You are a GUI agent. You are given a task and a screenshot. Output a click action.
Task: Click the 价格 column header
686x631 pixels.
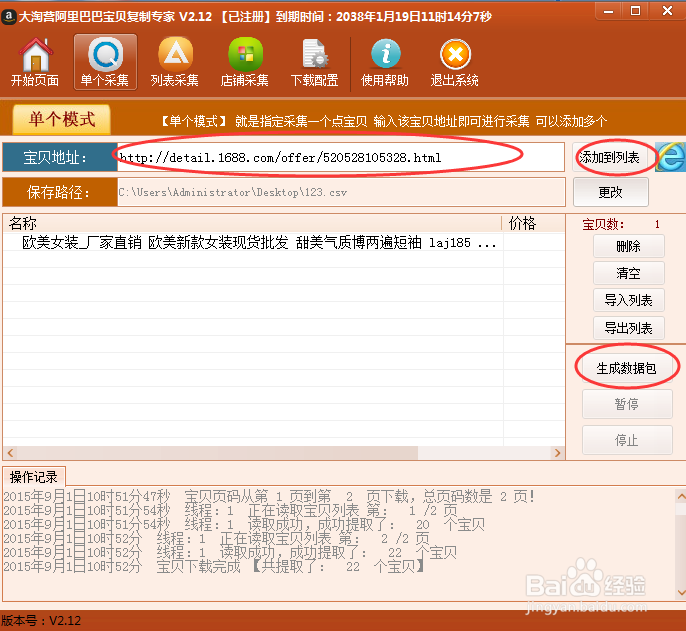tap(533, 223)
